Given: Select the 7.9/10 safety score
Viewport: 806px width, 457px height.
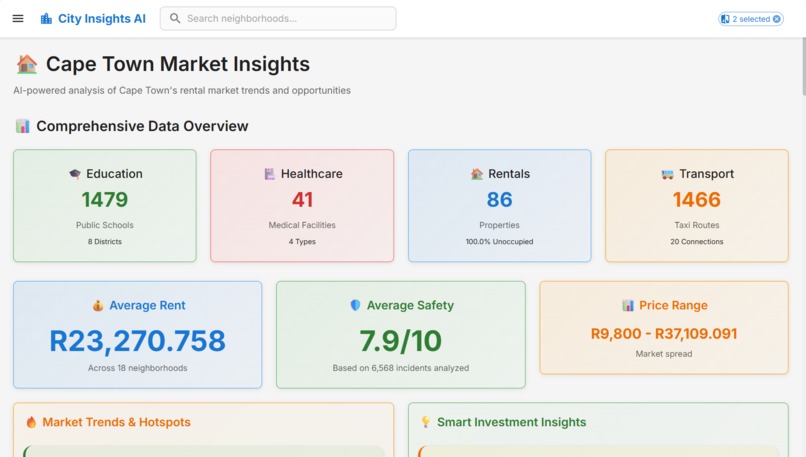Looking at the screenshot, I should tap(400, 341).
